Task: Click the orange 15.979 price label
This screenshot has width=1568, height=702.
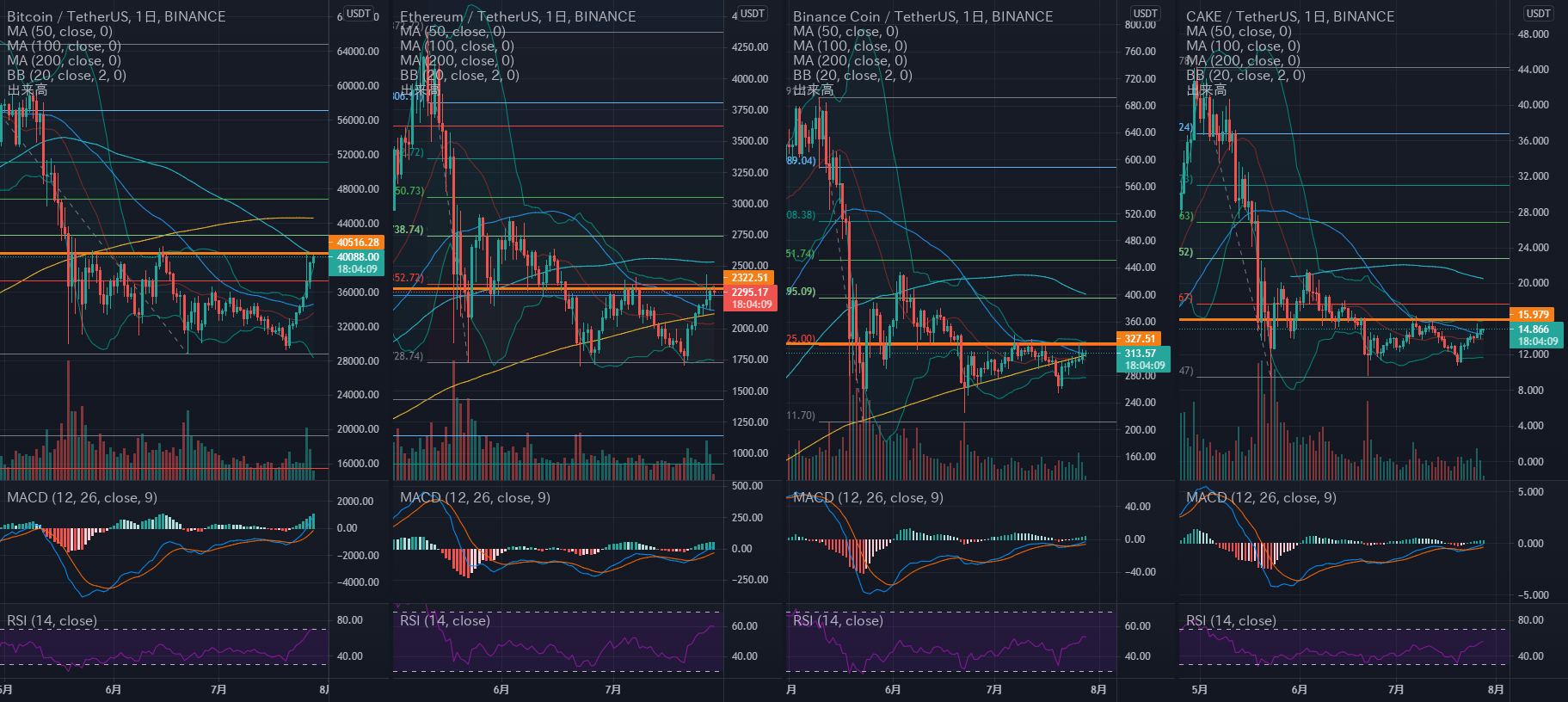Action: [x=1533, y=315]
